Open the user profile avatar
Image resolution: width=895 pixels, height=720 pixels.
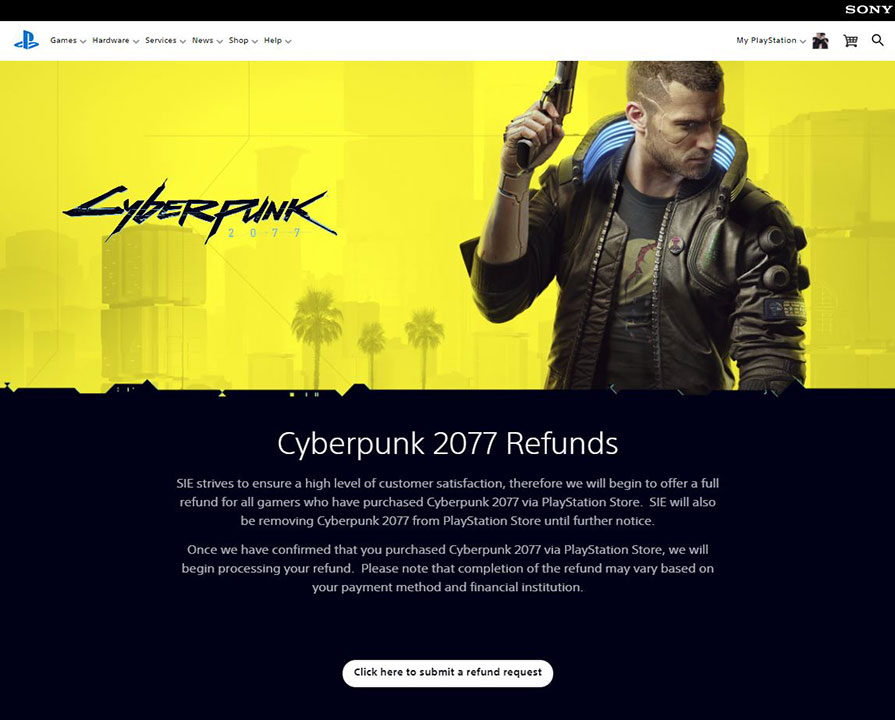click(820, 41)
